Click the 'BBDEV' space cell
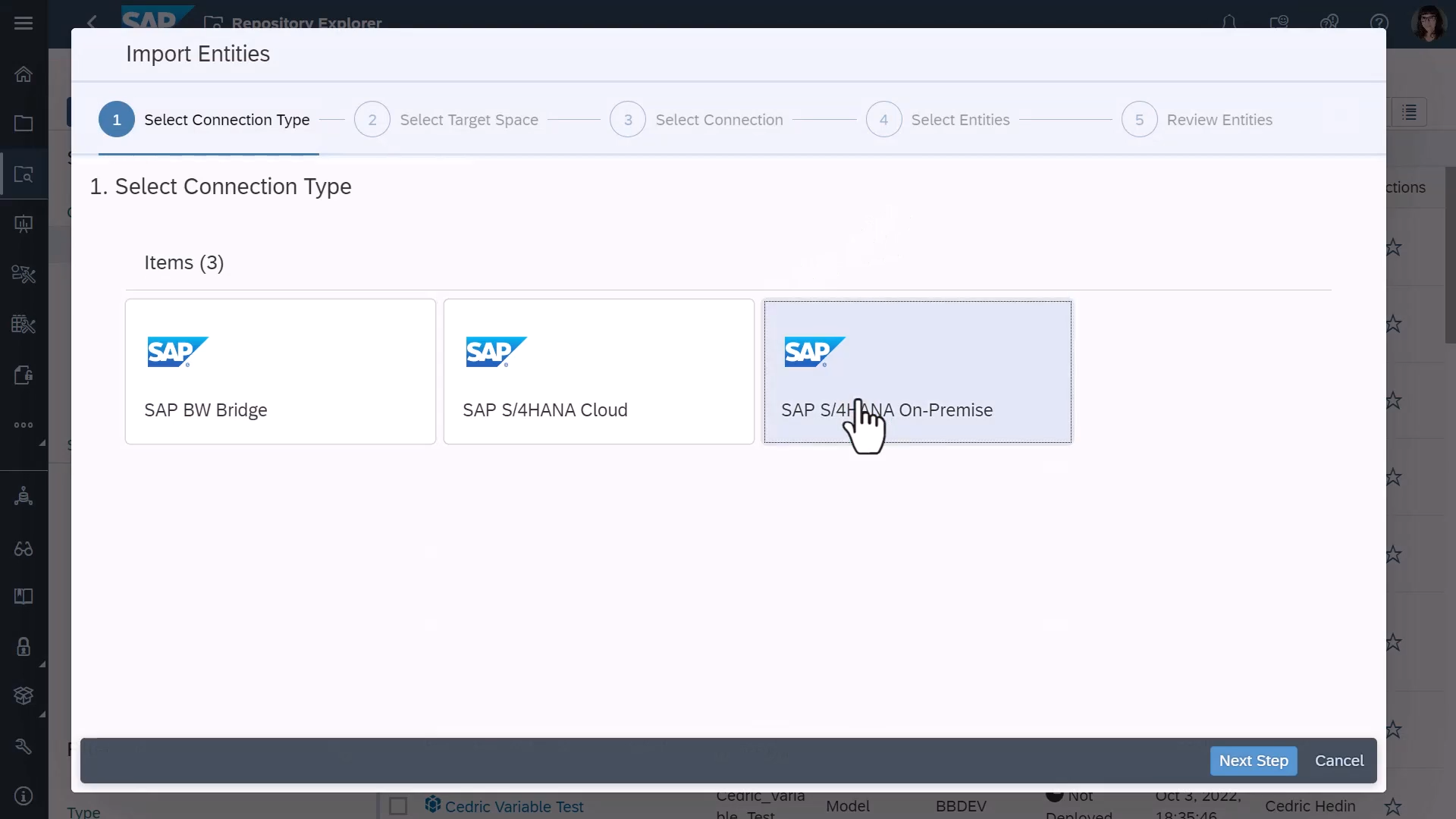Screen dimensions: 1456x819 click(961, 806)
